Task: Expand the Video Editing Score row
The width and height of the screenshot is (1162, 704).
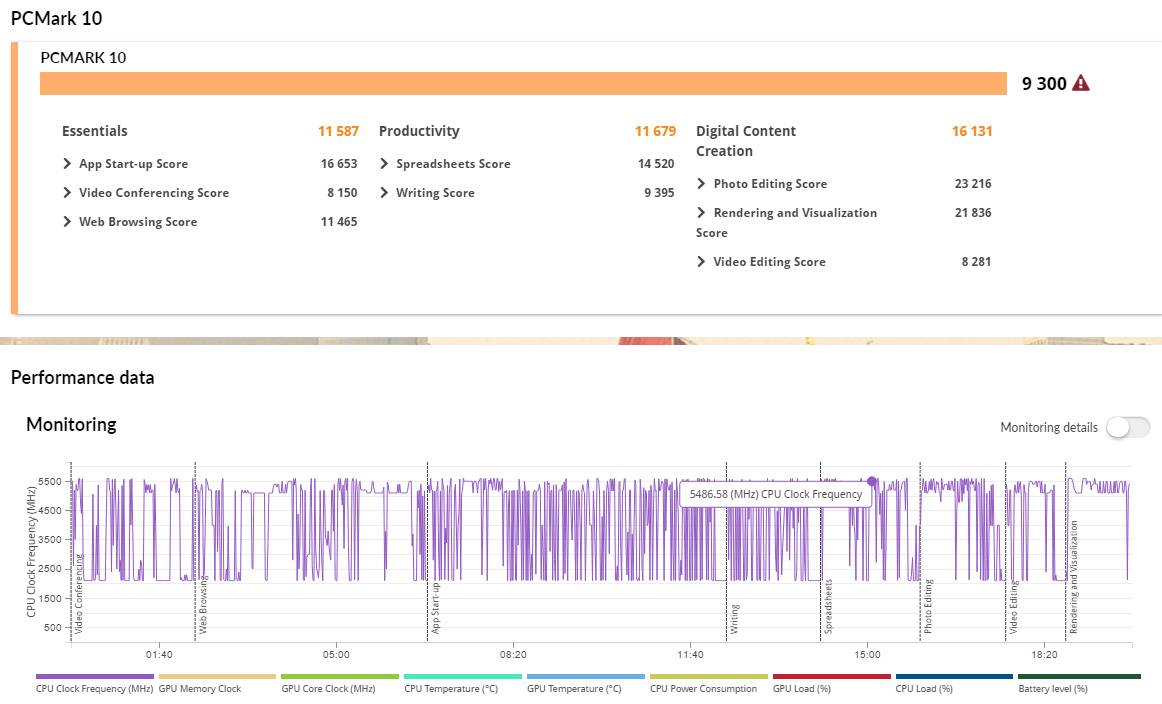Action: point(702,262)
